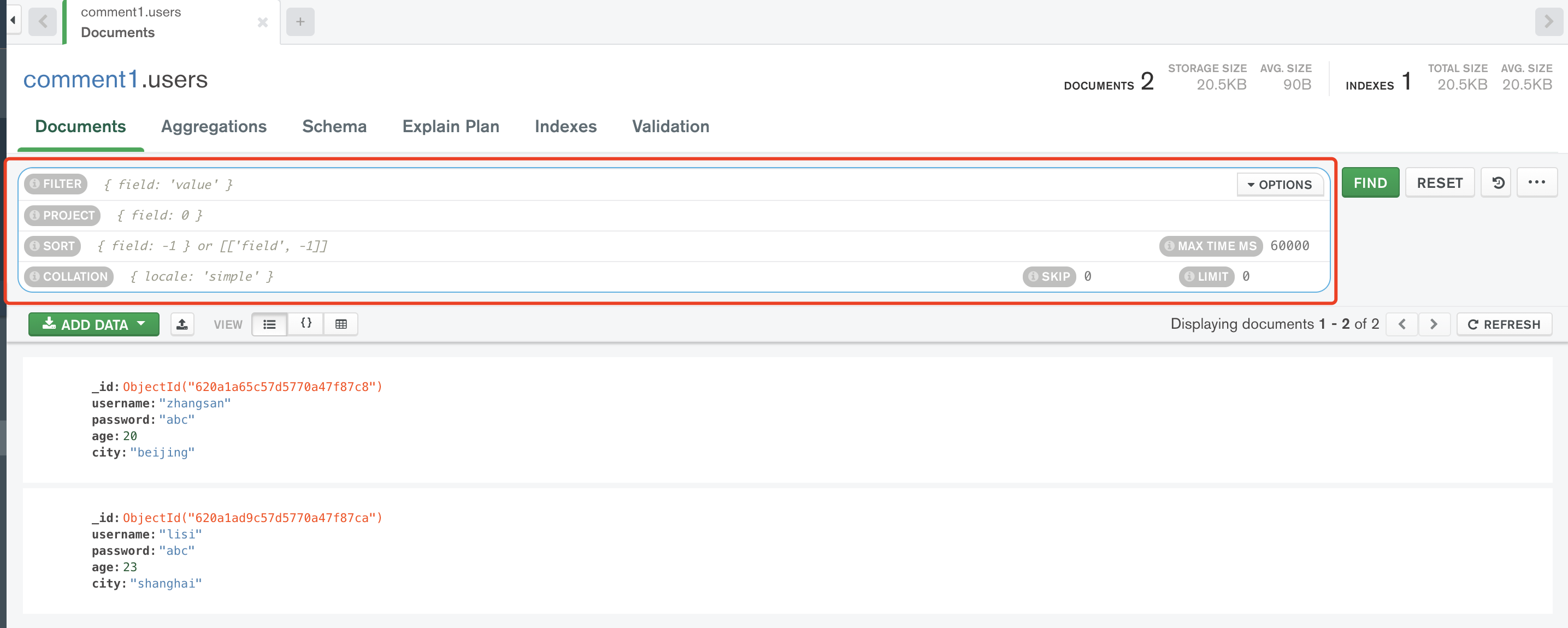Go to next page of documents
Image resolution: width=1568 pixels, height=628 pixels.
click(x=1434, y=324)
